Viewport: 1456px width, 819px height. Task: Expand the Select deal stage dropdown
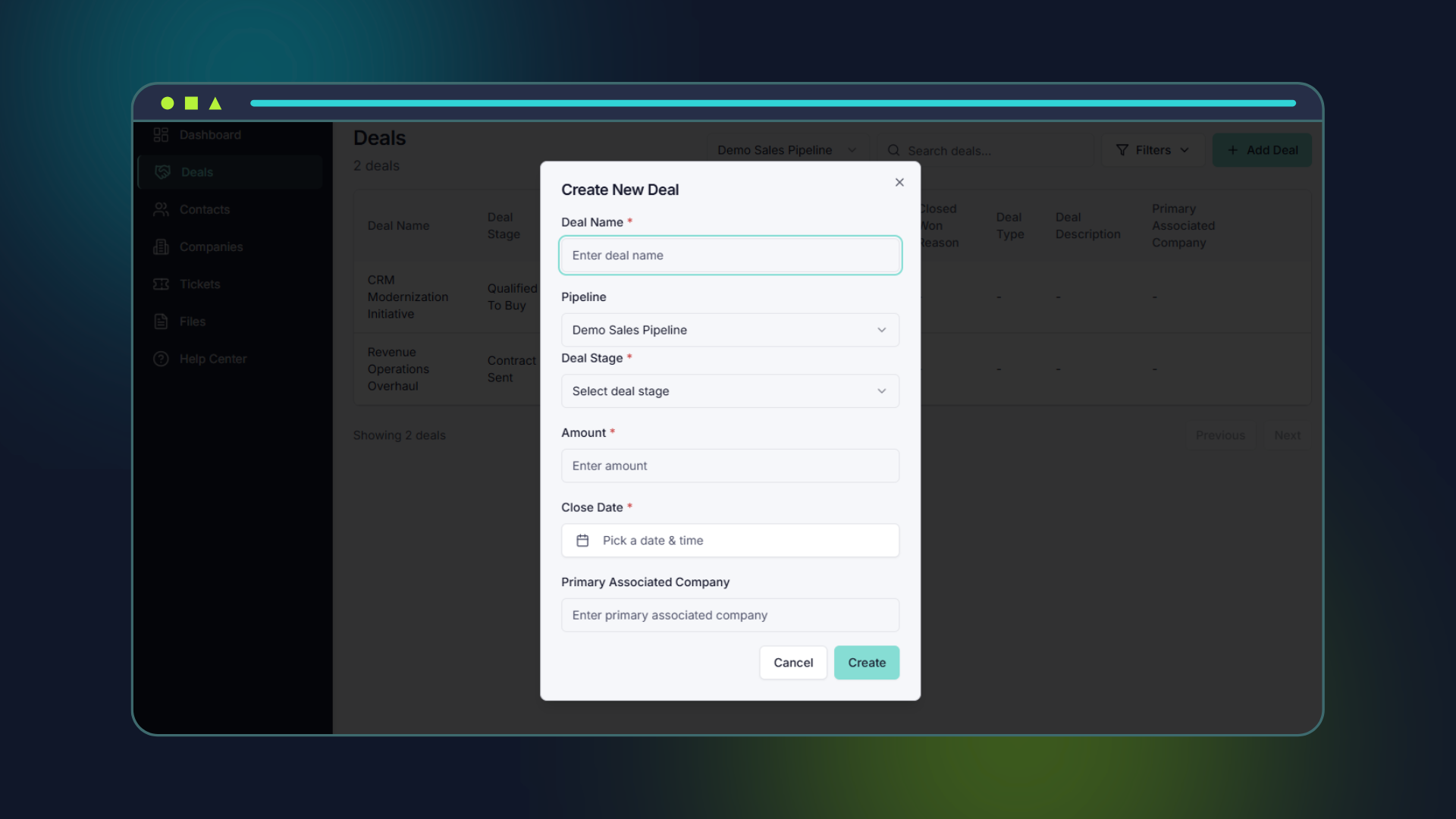pos(730,391)
